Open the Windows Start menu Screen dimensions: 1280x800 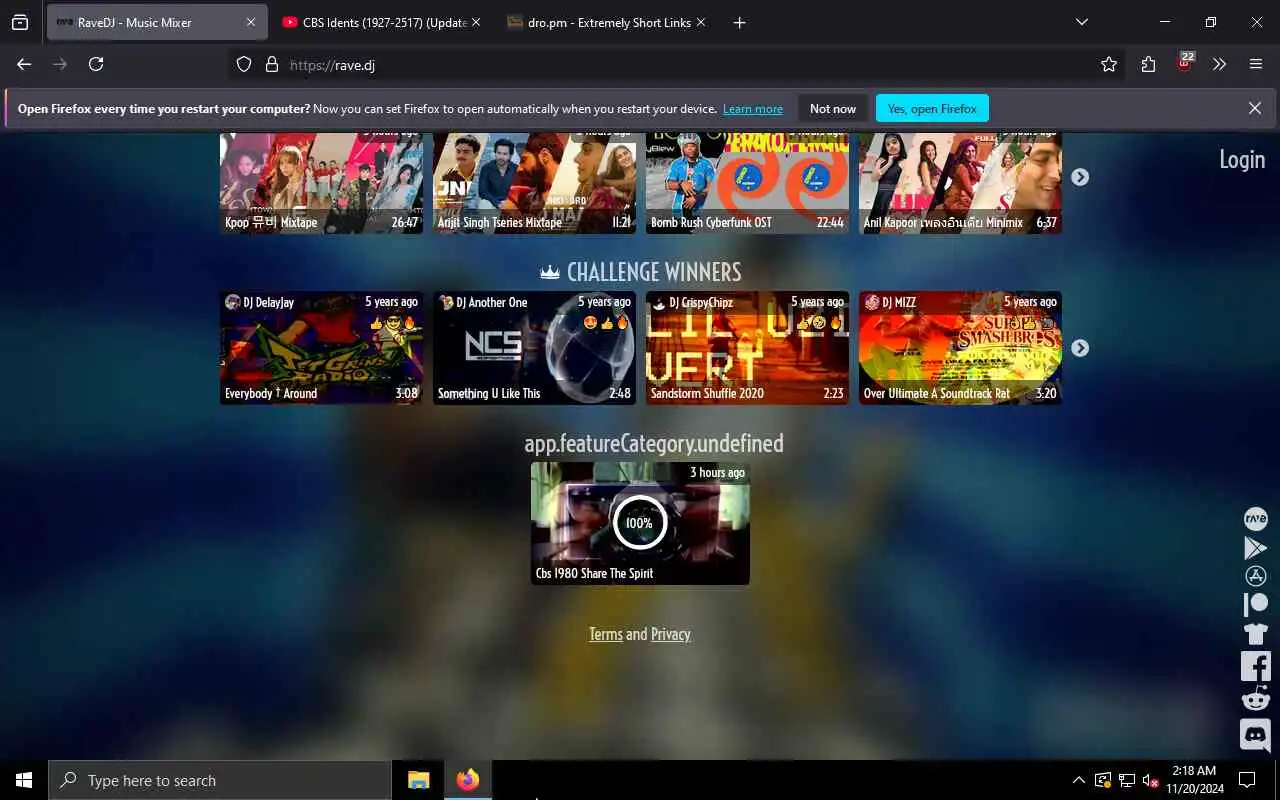(24, 780)
